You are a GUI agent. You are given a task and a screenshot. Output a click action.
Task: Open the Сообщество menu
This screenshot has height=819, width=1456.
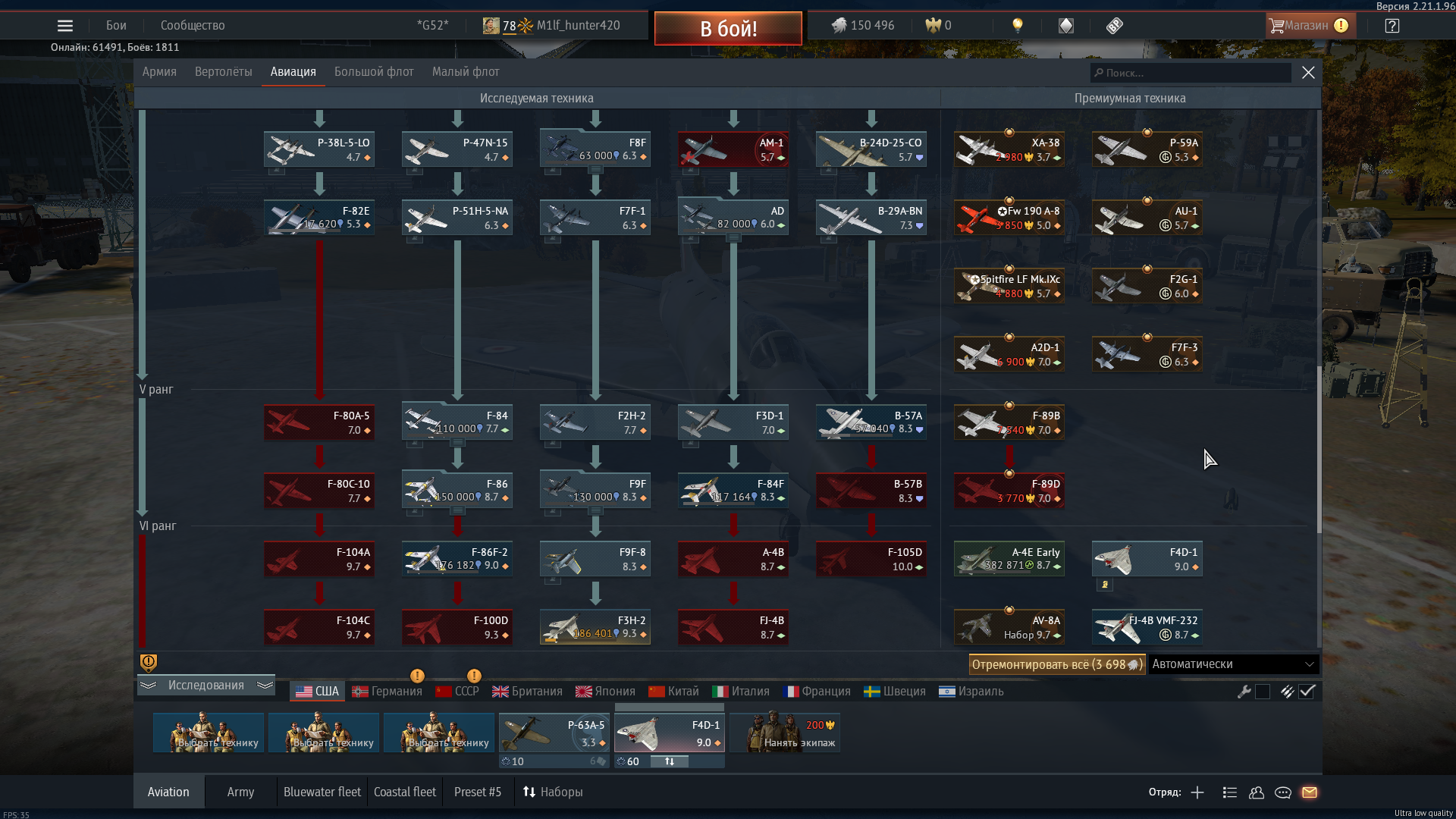tap(193, 26)
